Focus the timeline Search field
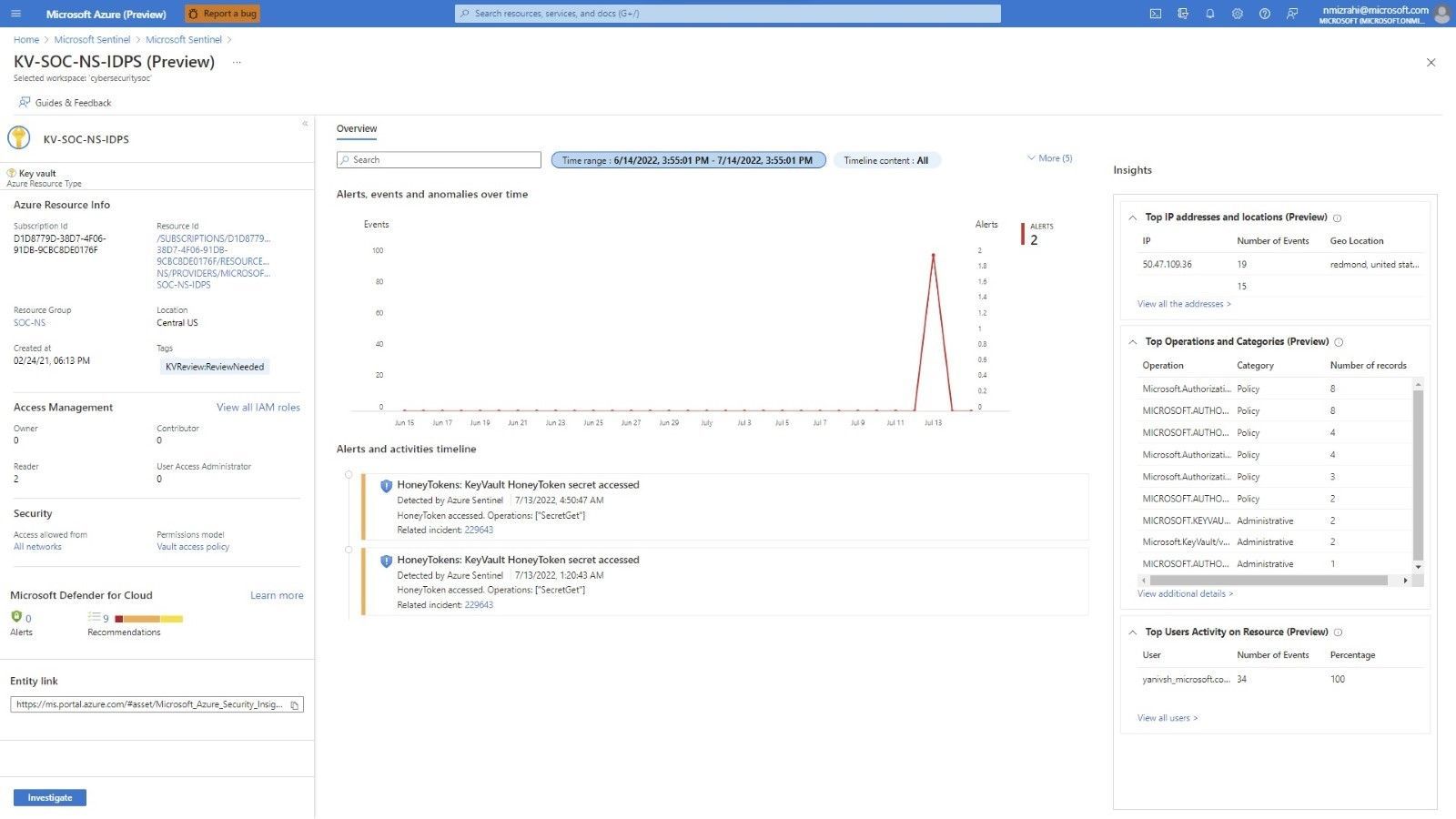This screenshot has height=819, width=1456. coord(439,160)
